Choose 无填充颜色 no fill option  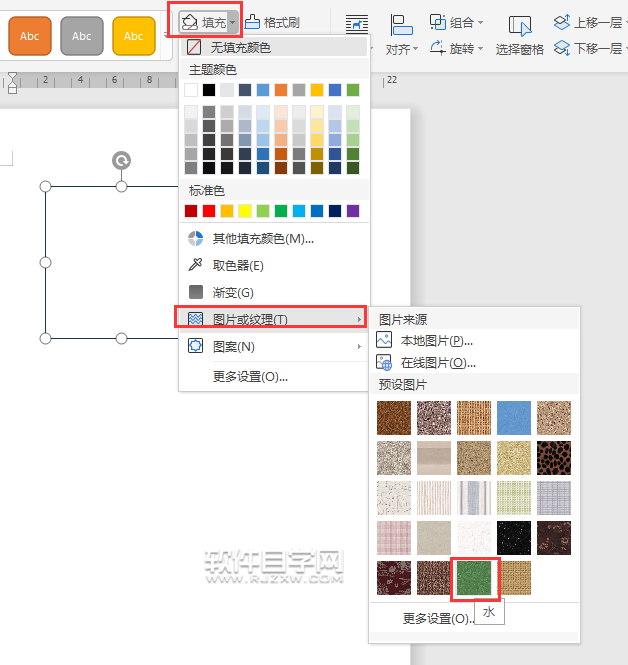tap(274, 47)
